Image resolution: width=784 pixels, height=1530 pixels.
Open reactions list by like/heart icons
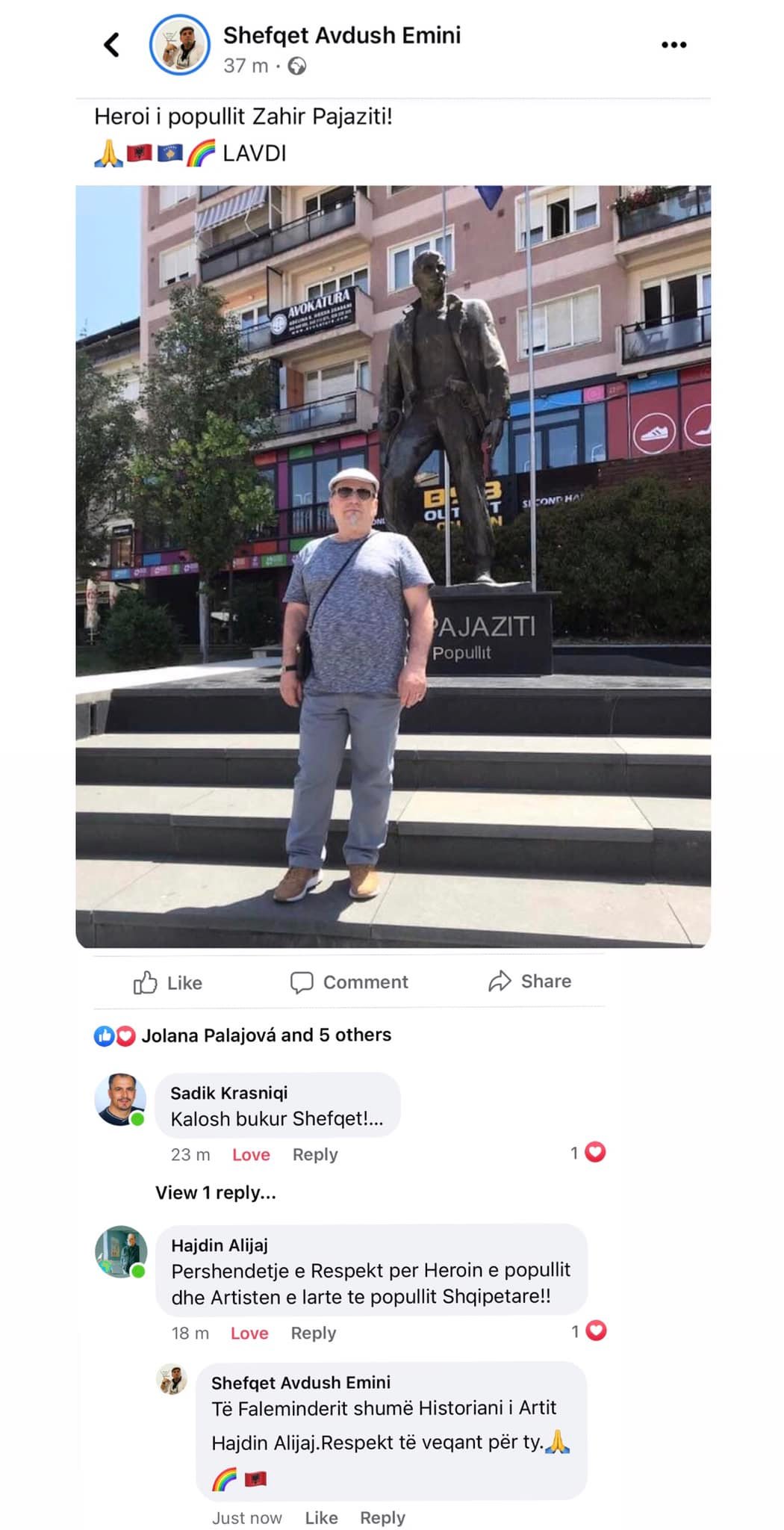click(114, 1035)
